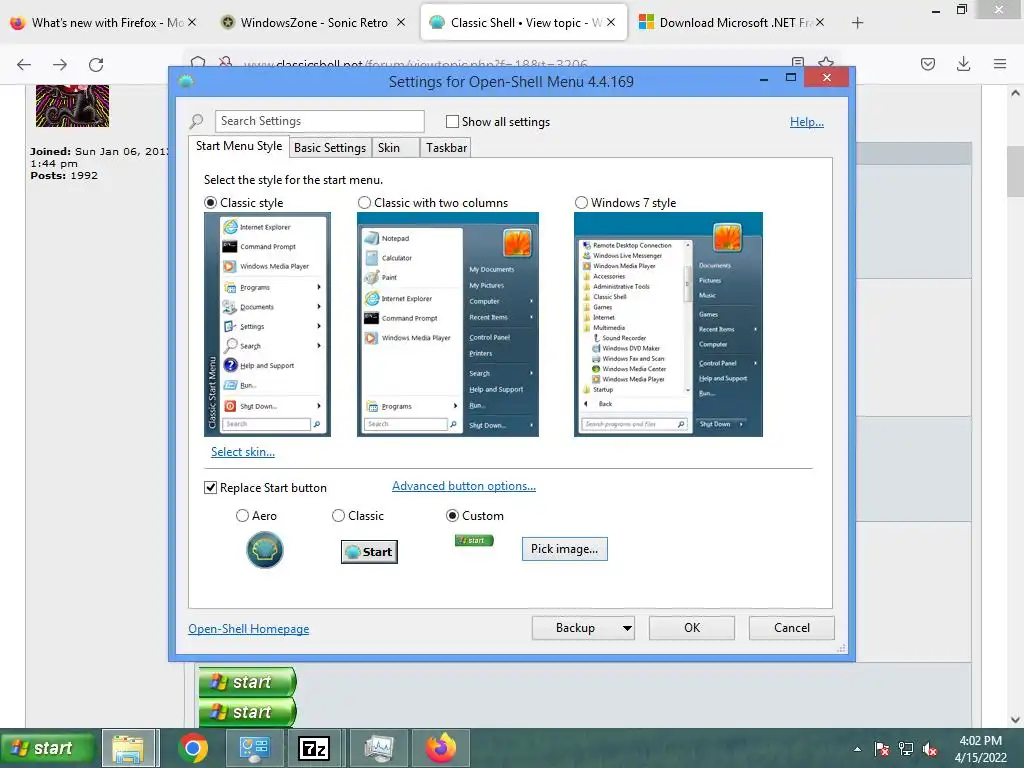The image size is (1024, 768).
Task: Open the performance monitor taskbar icon
Action: (x=379, y=748)
